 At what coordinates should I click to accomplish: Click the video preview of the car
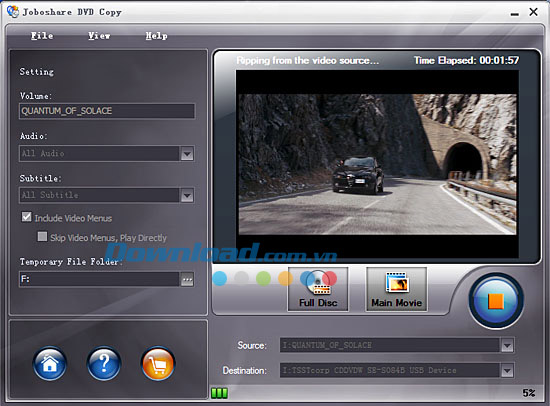(377, 164)
